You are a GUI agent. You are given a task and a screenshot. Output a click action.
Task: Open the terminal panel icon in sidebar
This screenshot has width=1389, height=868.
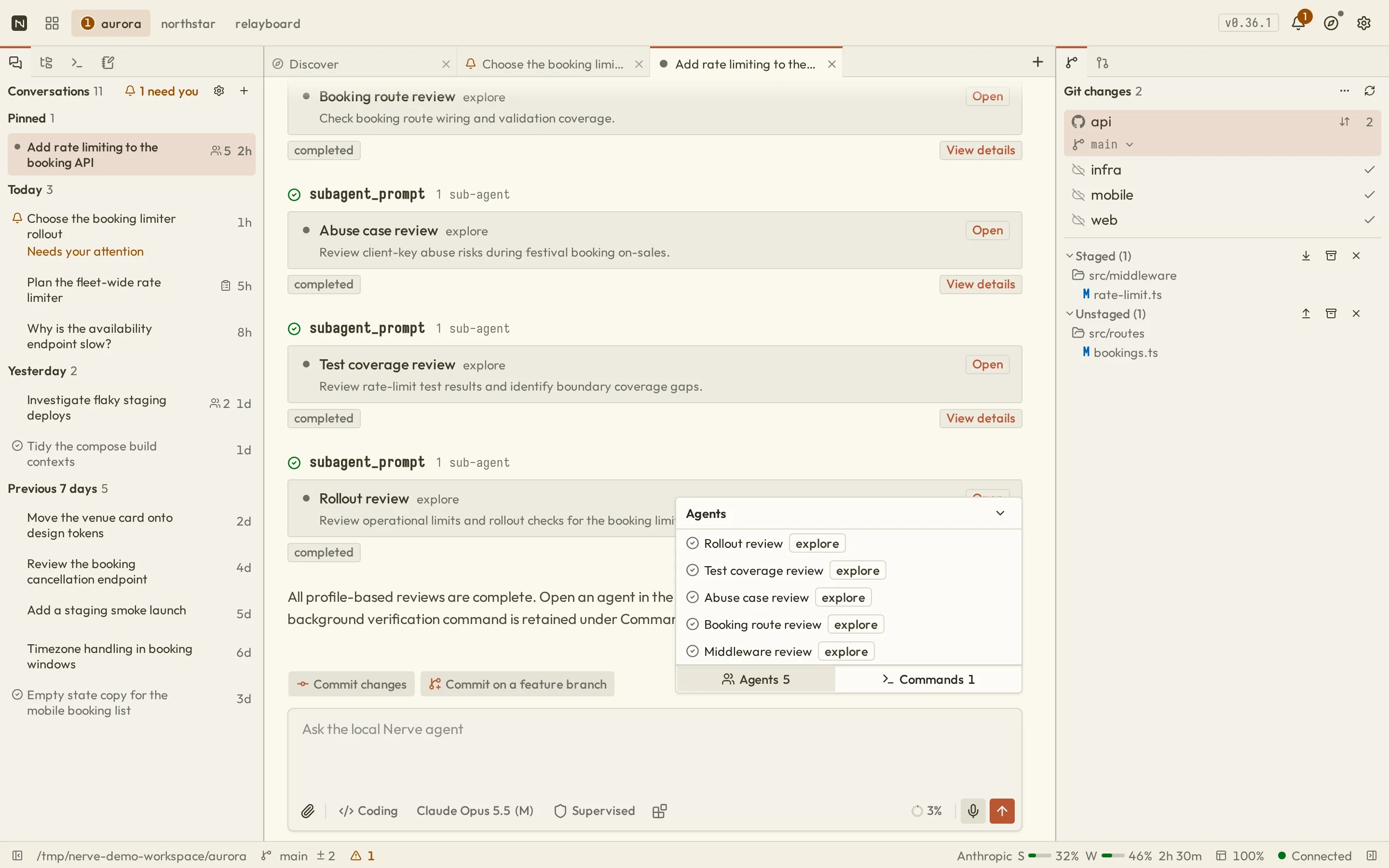point(77,63)
